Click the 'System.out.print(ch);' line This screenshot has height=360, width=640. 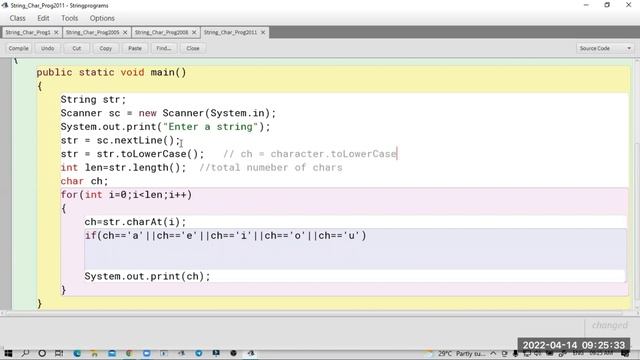147,276
